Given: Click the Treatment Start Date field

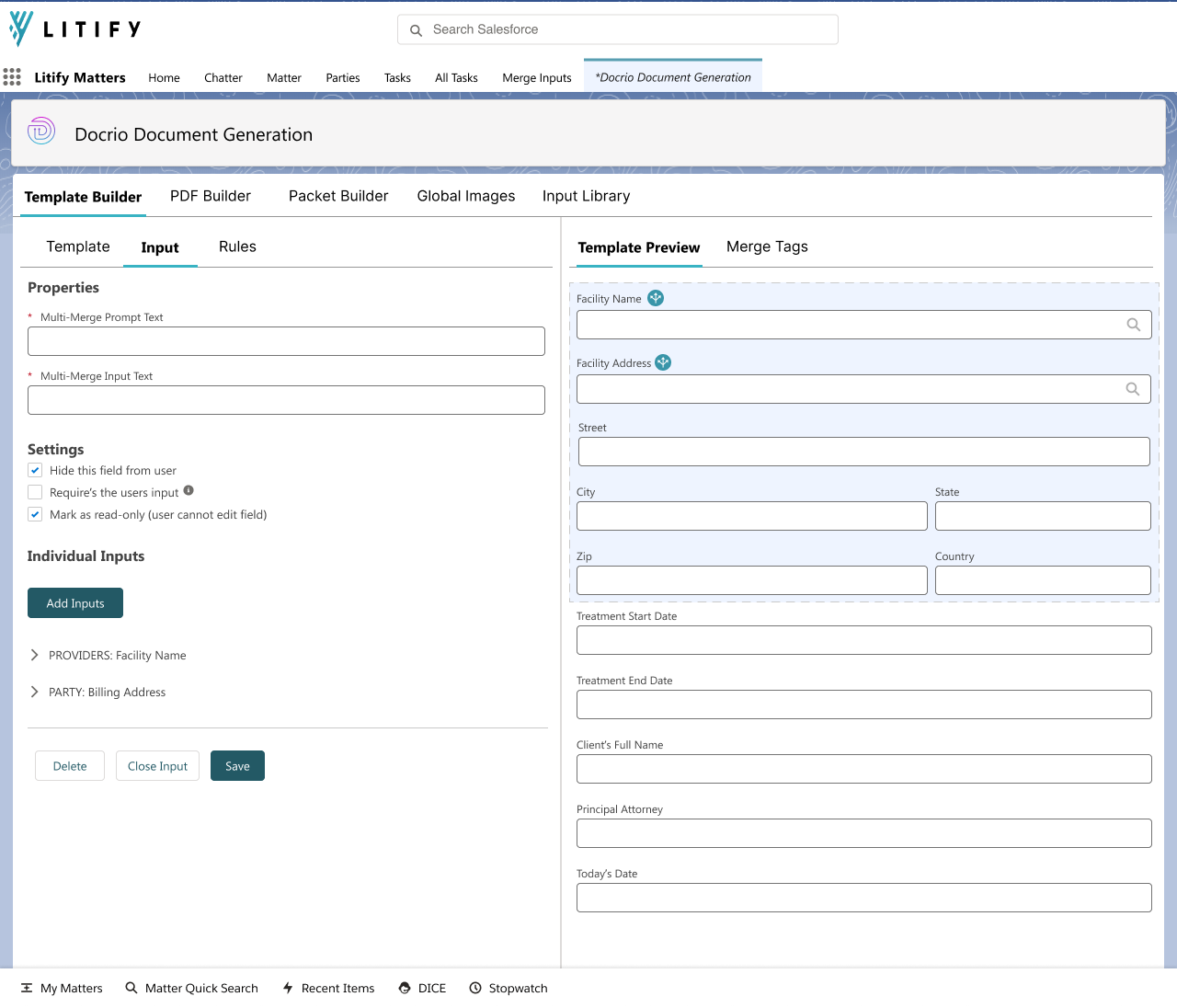Looking at the screenshot, I should 864,640.
